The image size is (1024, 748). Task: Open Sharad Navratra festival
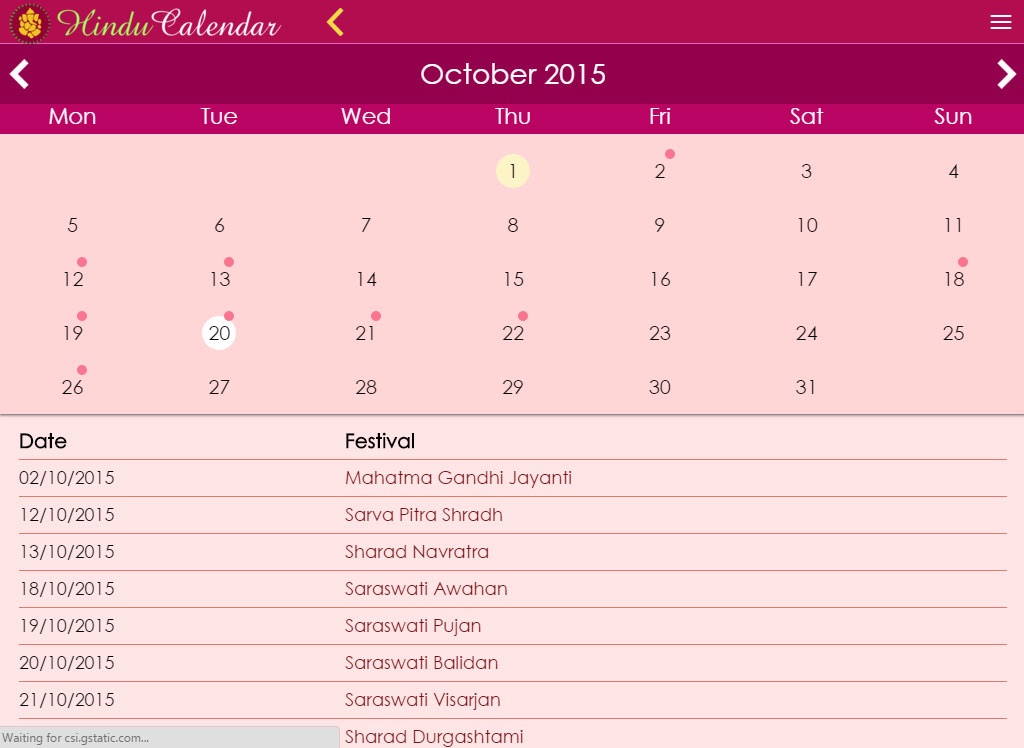(417, 552)
